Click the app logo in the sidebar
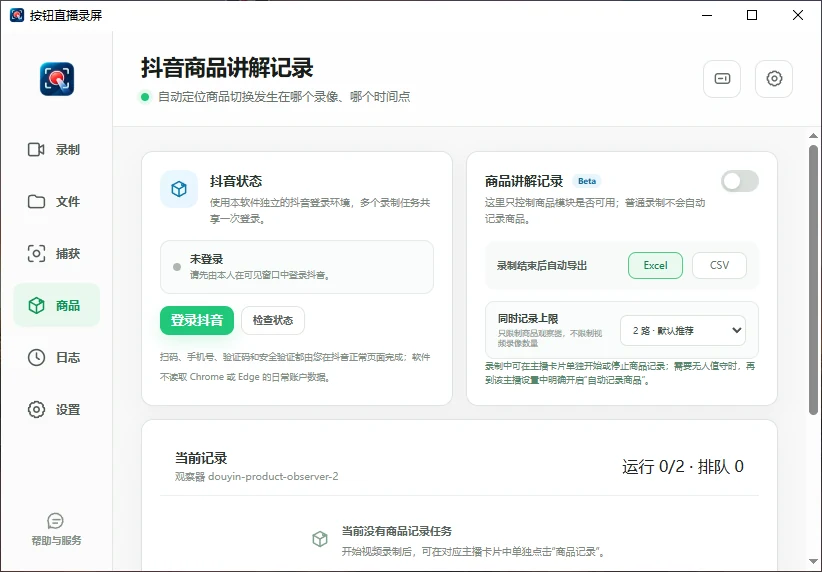Viewport: 822px width, 572px height. coord(57,79)
